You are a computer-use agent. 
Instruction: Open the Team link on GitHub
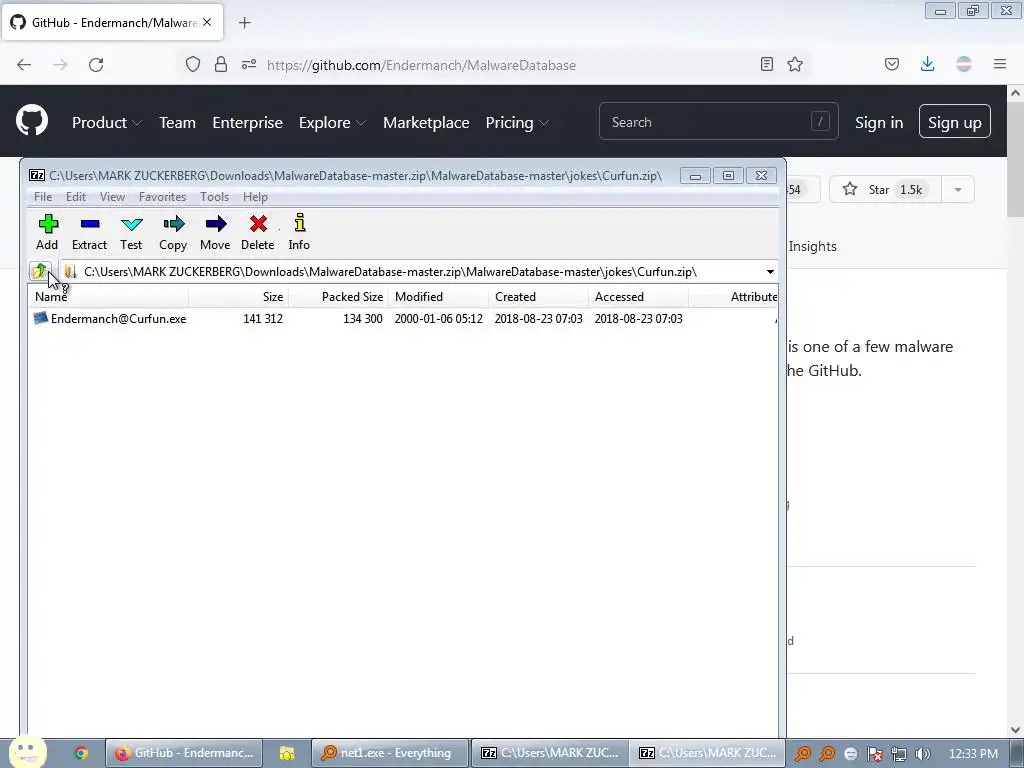178,122
